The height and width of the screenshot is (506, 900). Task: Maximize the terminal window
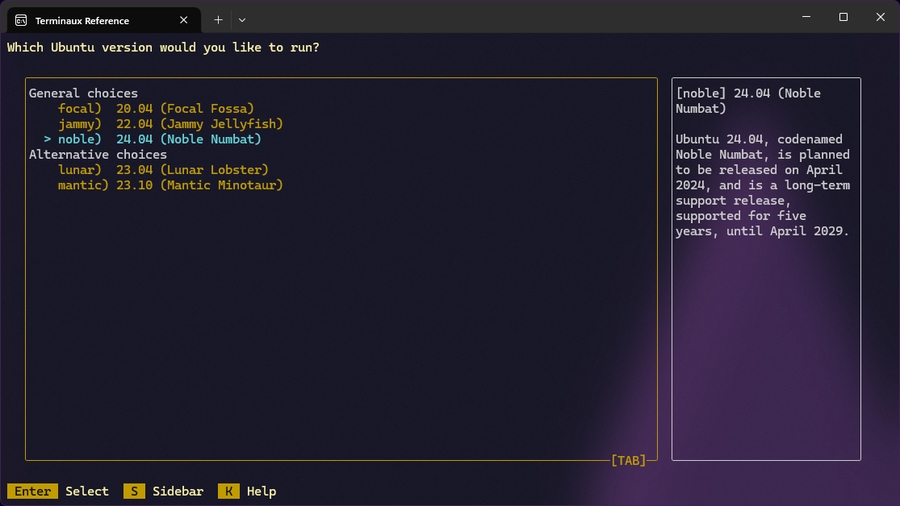pyautogui.click(x=843, y=17)
